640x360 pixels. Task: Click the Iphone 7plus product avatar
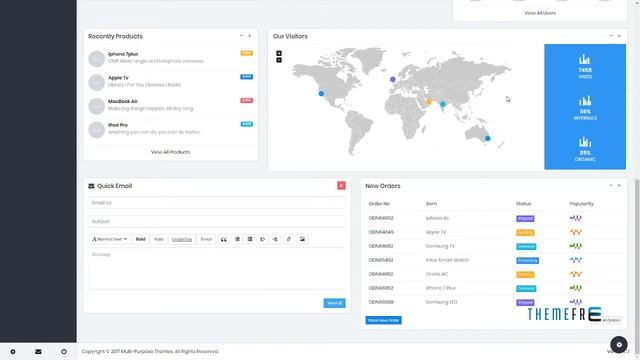(97, 59)
